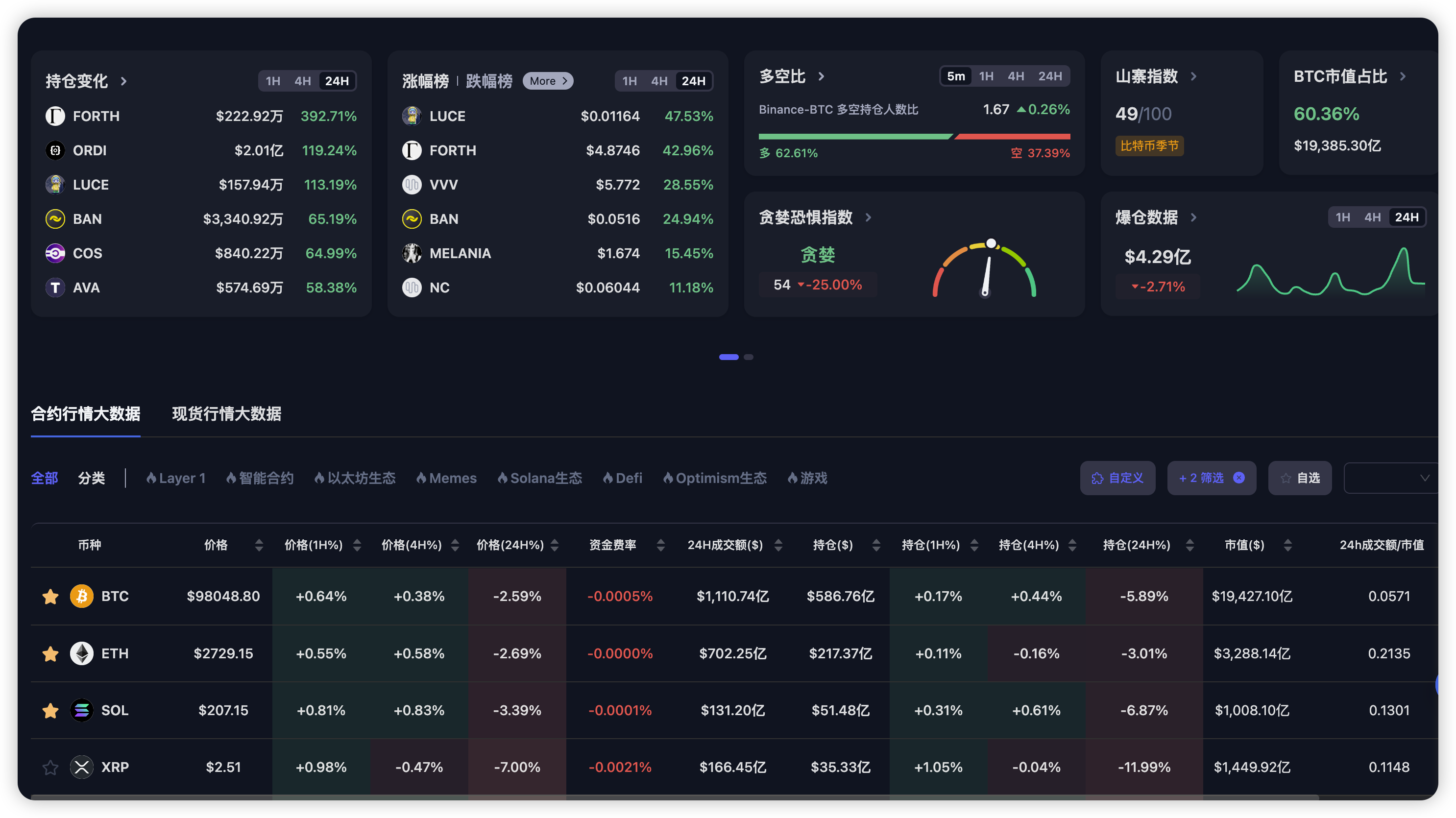The height and width of the screenshot is (818, 1456).
Task: Unstar BTC from favorites
Action: coord(50,597)
